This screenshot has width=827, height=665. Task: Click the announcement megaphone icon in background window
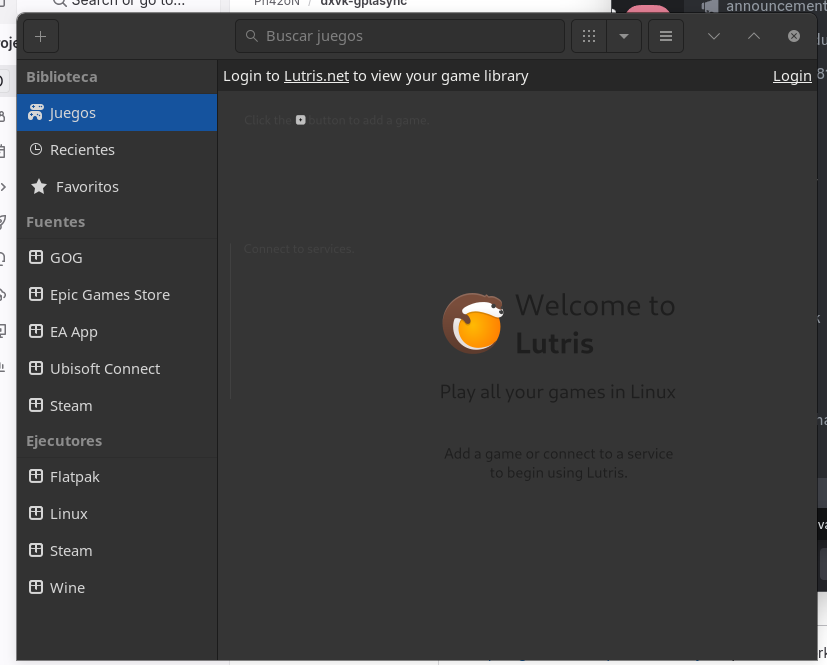[x=710, y=6]
